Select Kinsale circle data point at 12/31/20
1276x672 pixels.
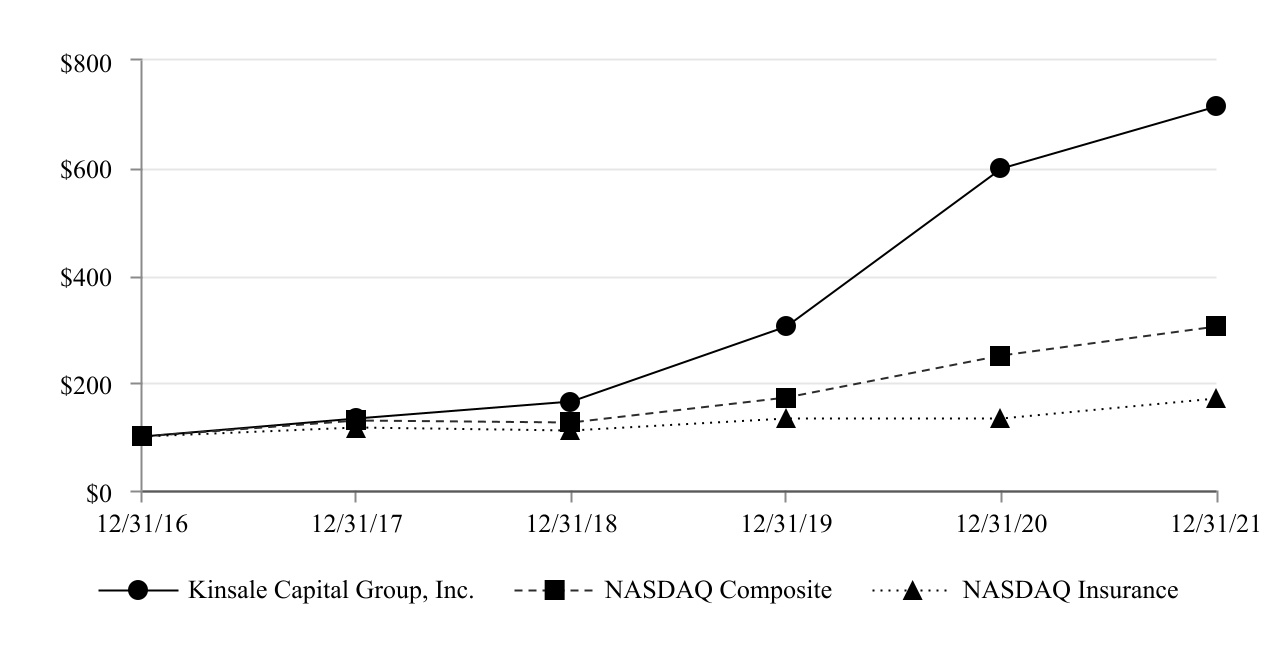coord(1000,168)
